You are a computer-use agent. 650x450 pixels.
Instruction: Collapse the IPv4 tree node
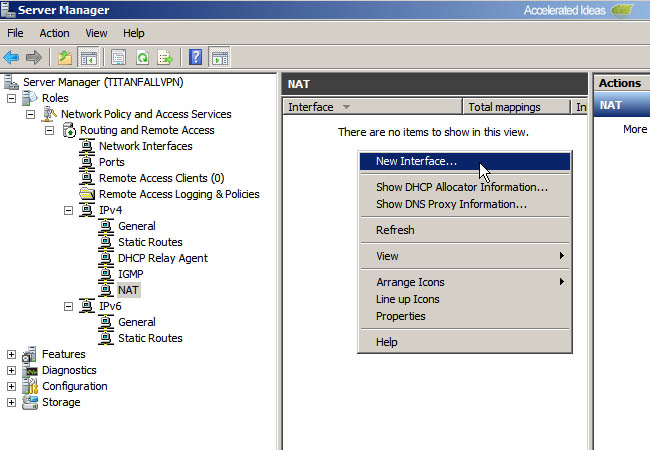(68, 210)
